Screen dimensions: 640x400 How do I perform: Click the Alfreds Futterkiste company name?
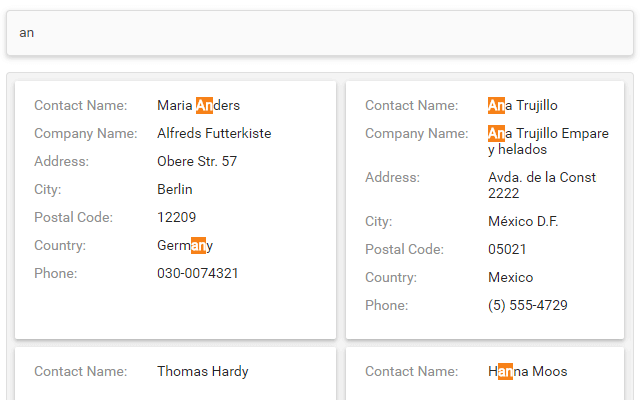coord(214,133)
